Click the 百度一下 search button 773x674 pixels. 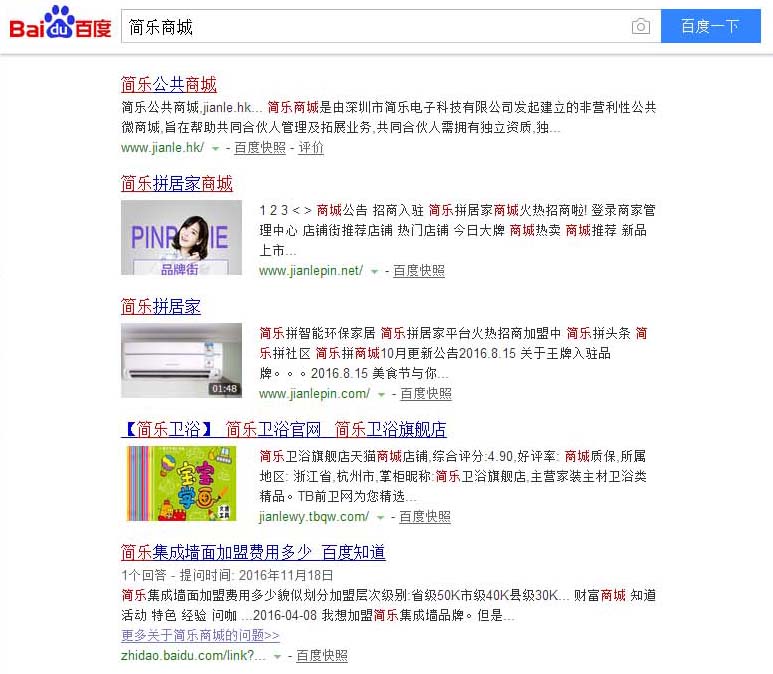coord(710,26)
